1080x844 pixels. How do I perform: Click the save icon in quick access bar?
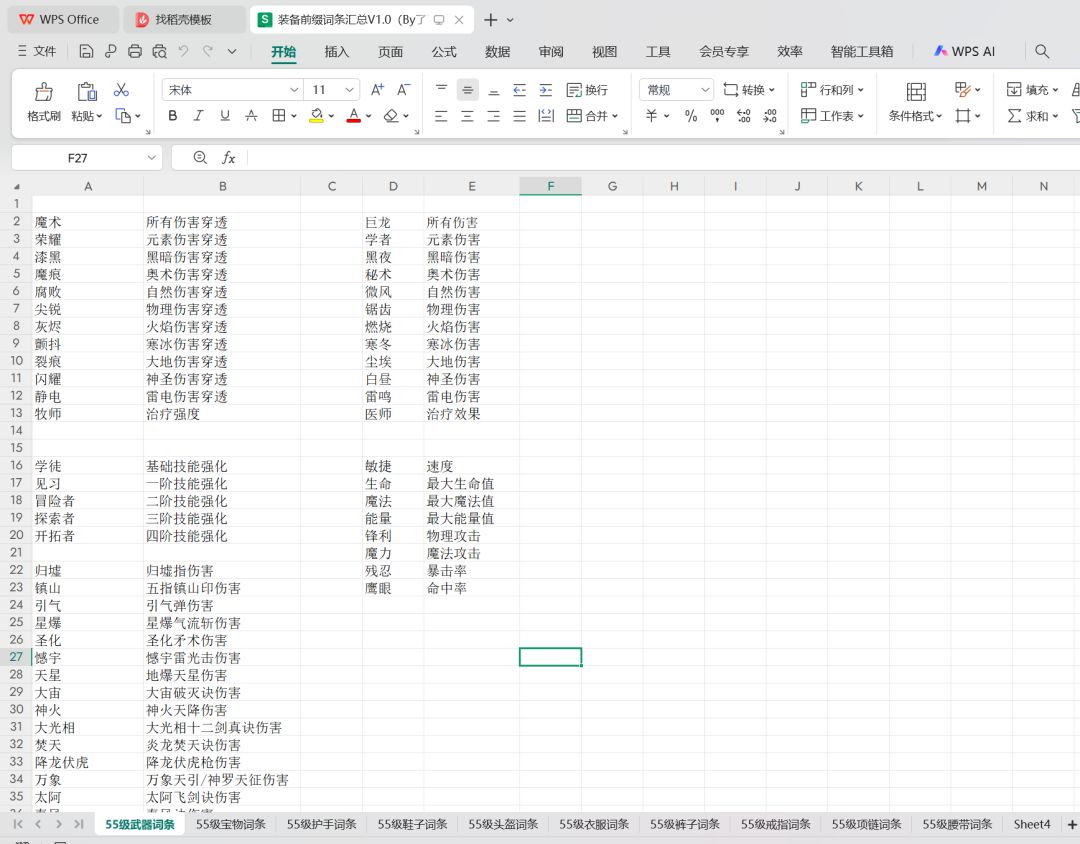(86, 51)
